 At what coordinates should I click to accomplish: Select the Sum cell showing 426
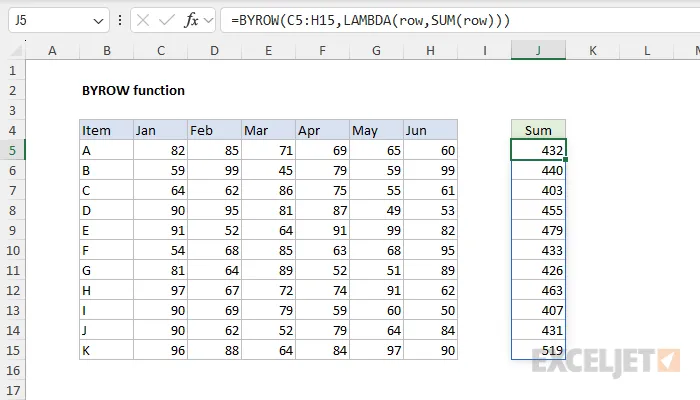click(x=538, y=271)
